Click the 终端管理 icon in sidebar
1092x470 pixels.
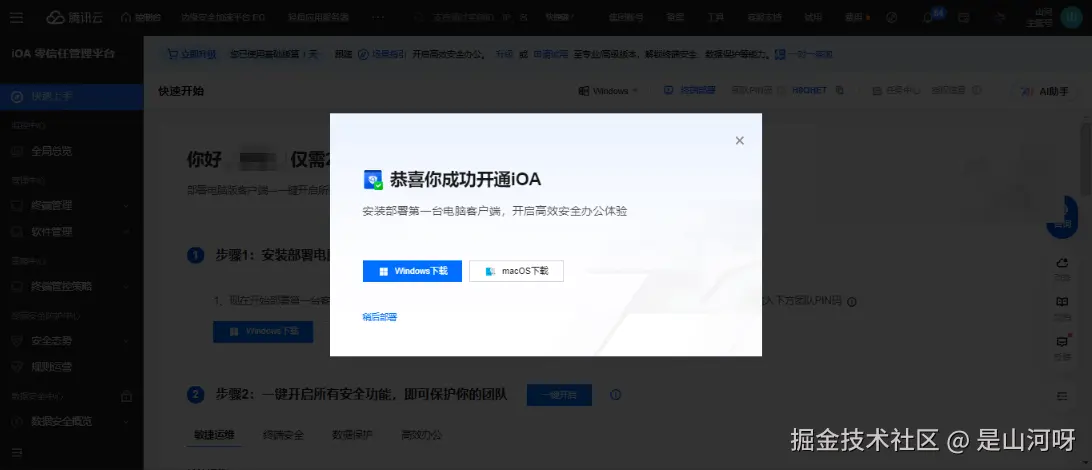tap(17, 206)
